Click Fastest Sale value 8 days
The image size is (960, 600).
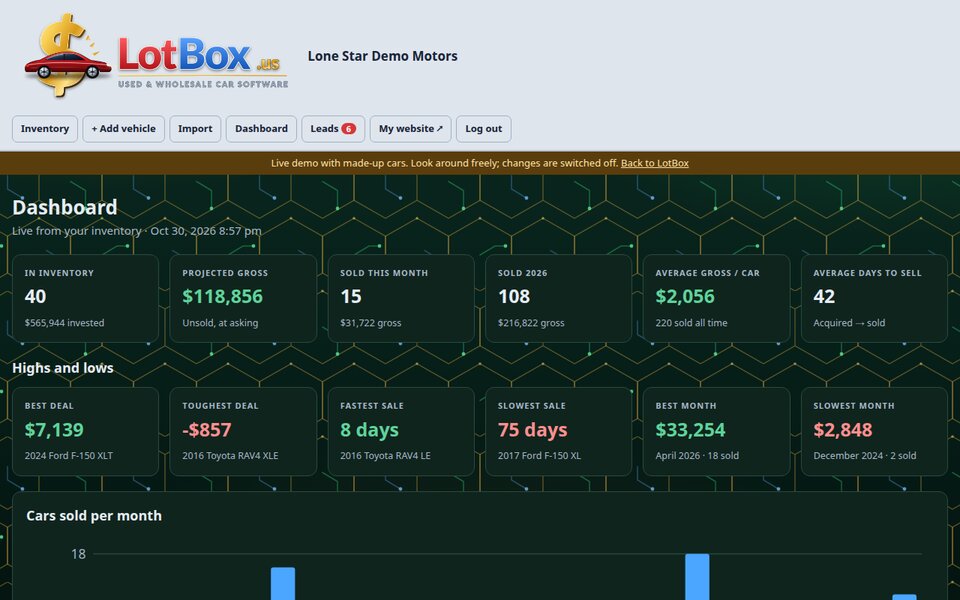pyautogui.click(x=369, y=430)
